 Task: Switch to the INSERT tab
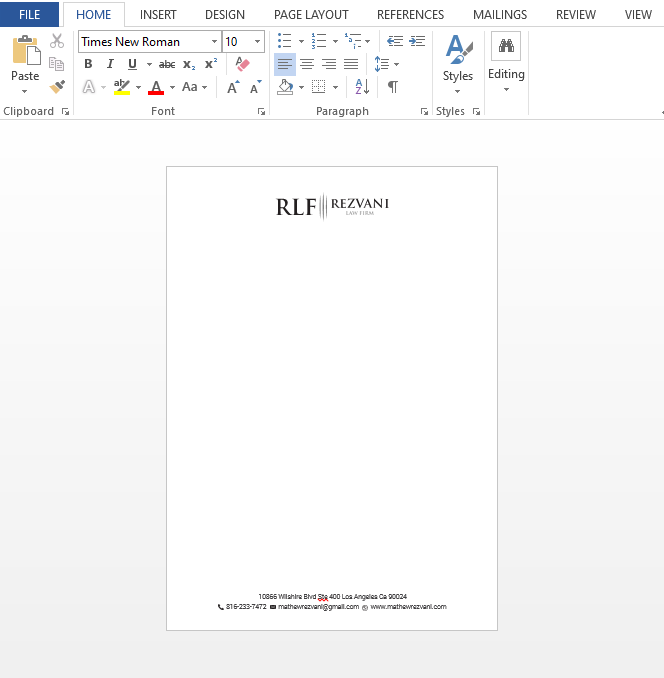click(x=158, y=15)
